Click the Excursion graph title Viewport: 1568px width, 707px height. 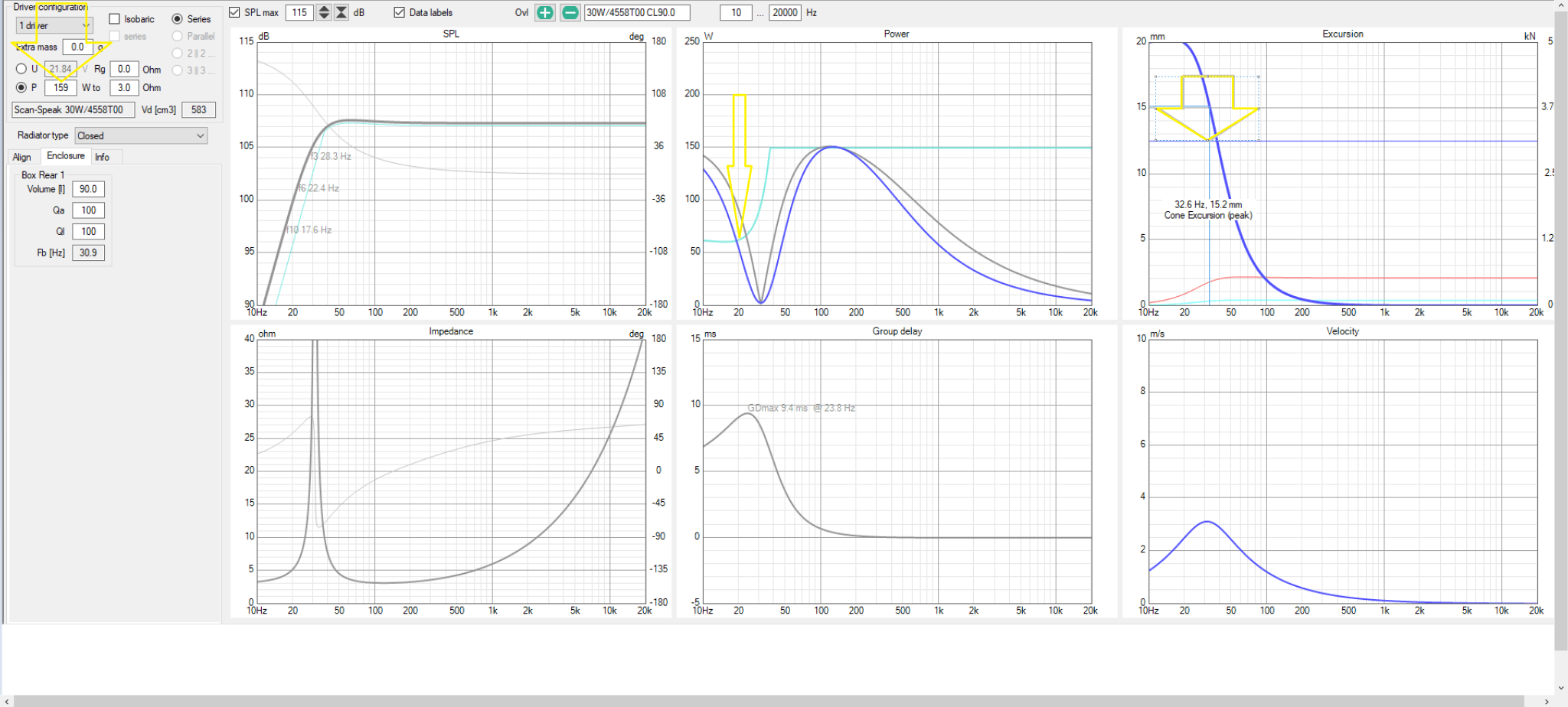1343,34
